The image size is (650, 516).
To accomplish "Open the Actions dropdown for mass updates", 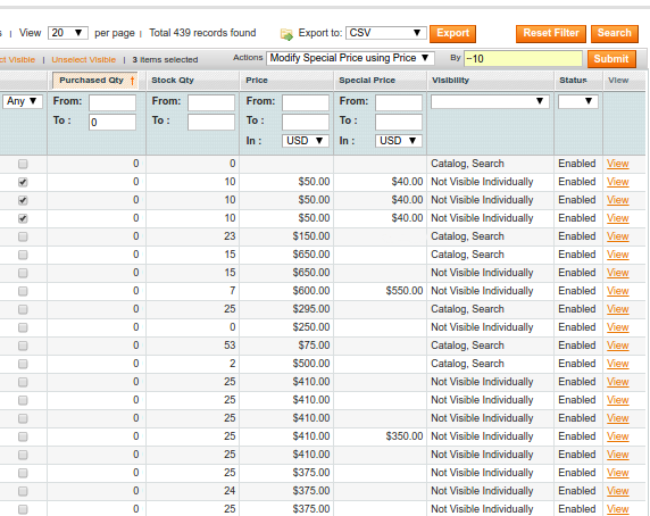I will 350,58.
